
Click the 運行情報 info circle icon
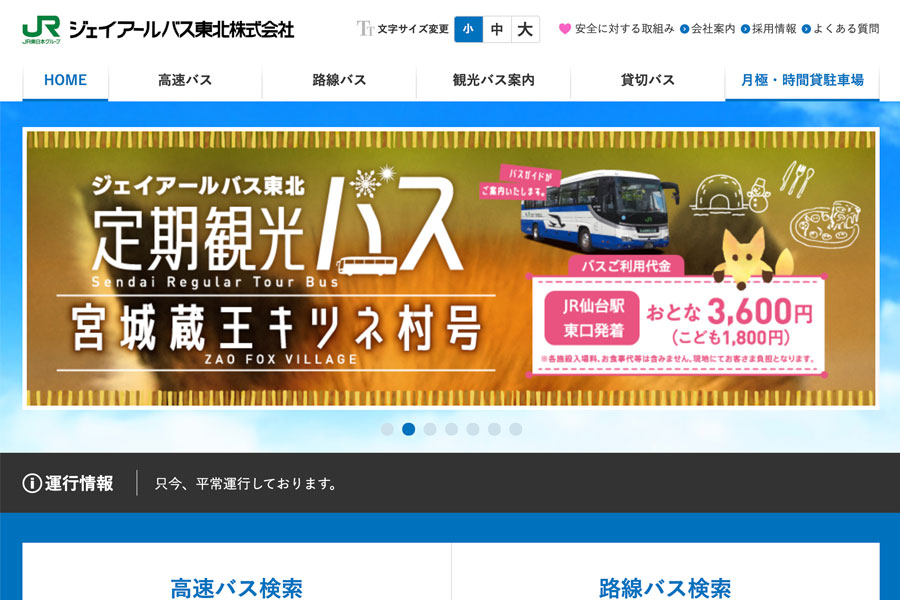coord(32,483)
